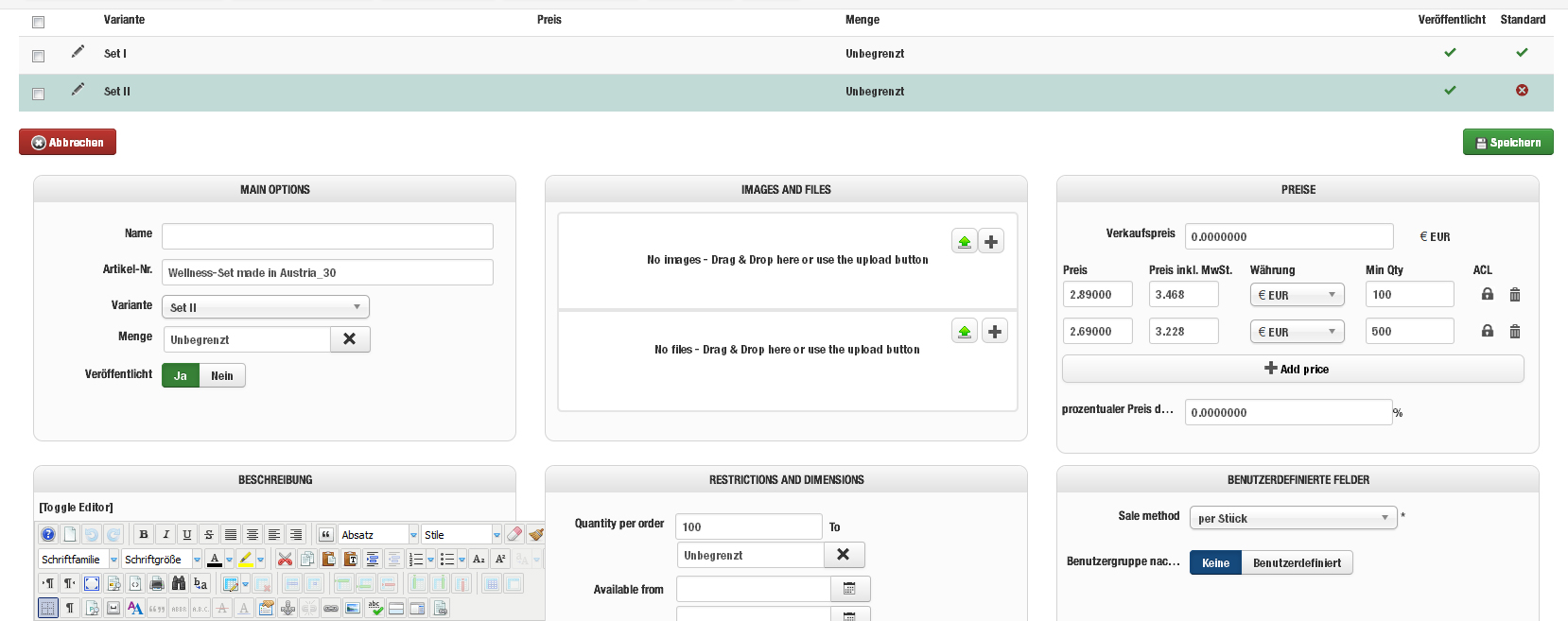Open ACL lock for the 2.69000 price row
The width and height of the screenshot is (1568, 621).
(x=1488, y=331)
